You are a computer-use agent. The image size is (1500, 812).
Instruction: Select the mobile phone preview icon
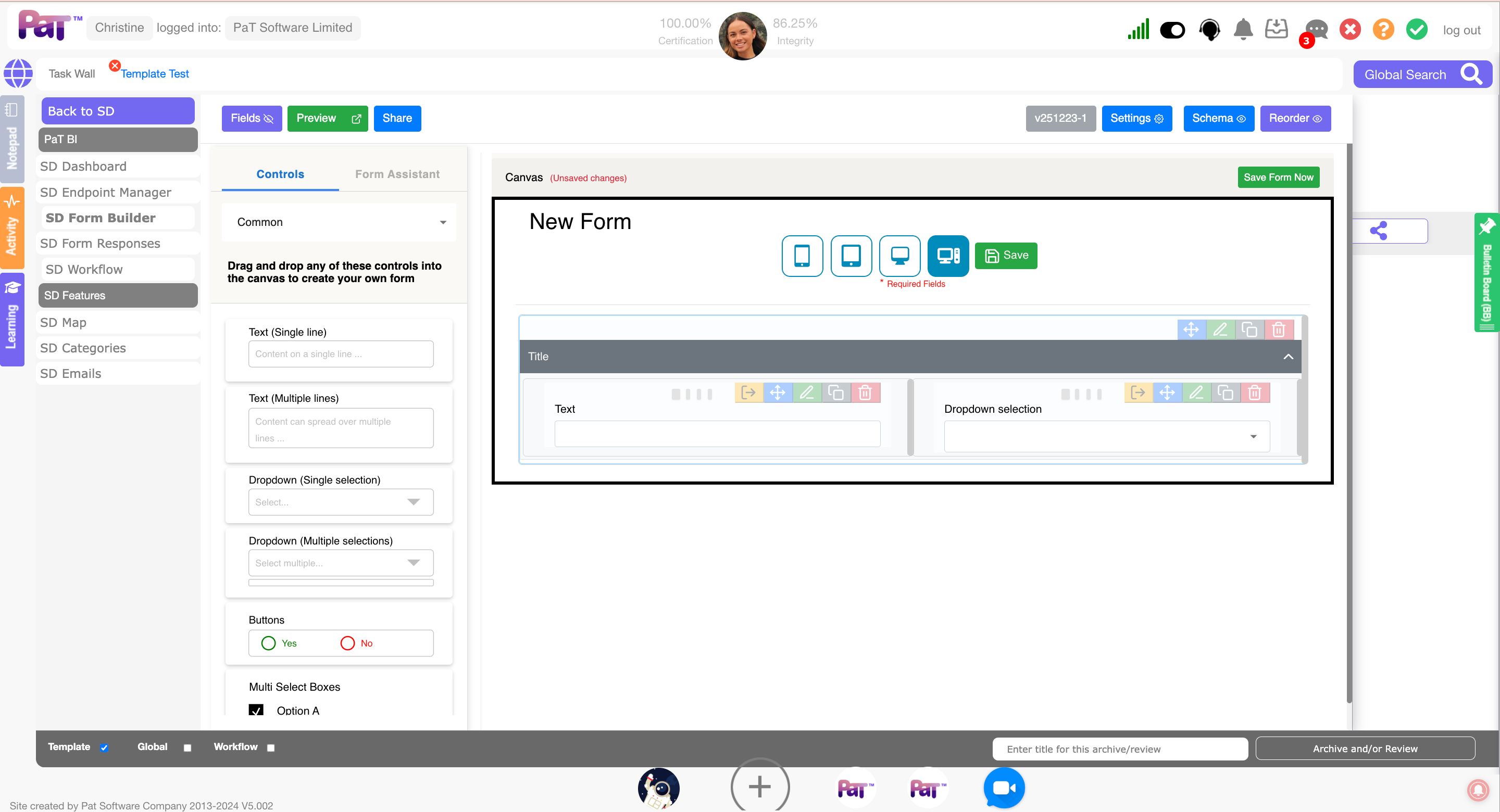tap(802, 256)
